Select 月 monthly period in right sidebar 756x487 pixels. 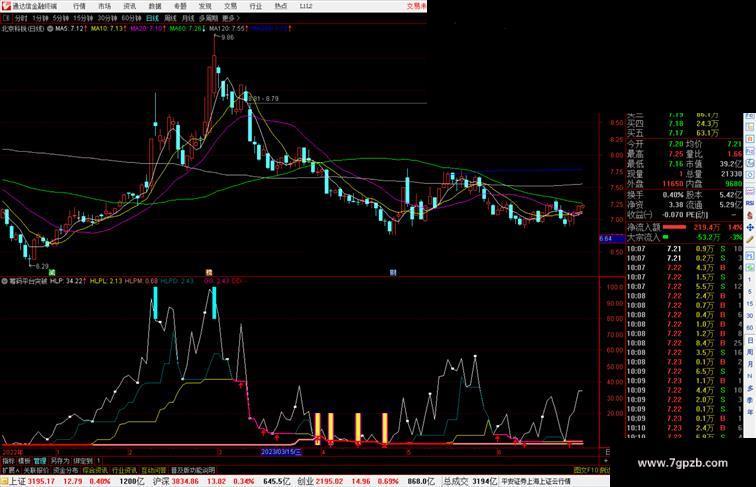pyautogui.click(x=750, y=364)
